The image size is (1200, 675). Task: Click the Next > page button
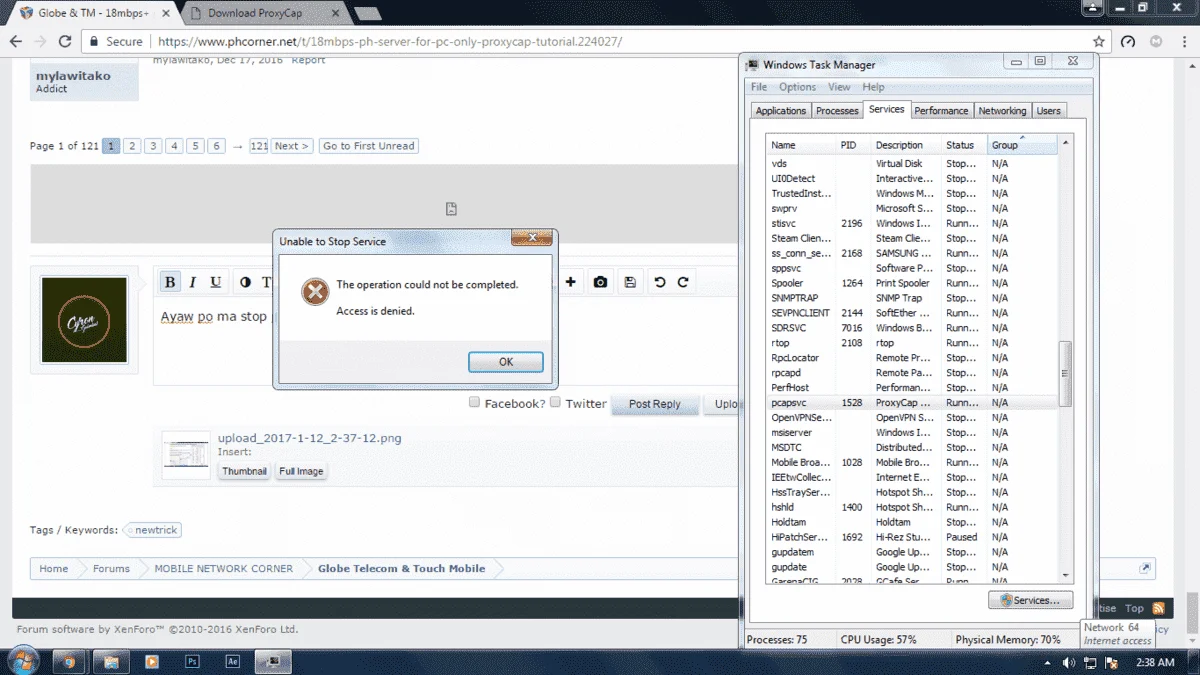pyautogui.click(x=292, y=146)
